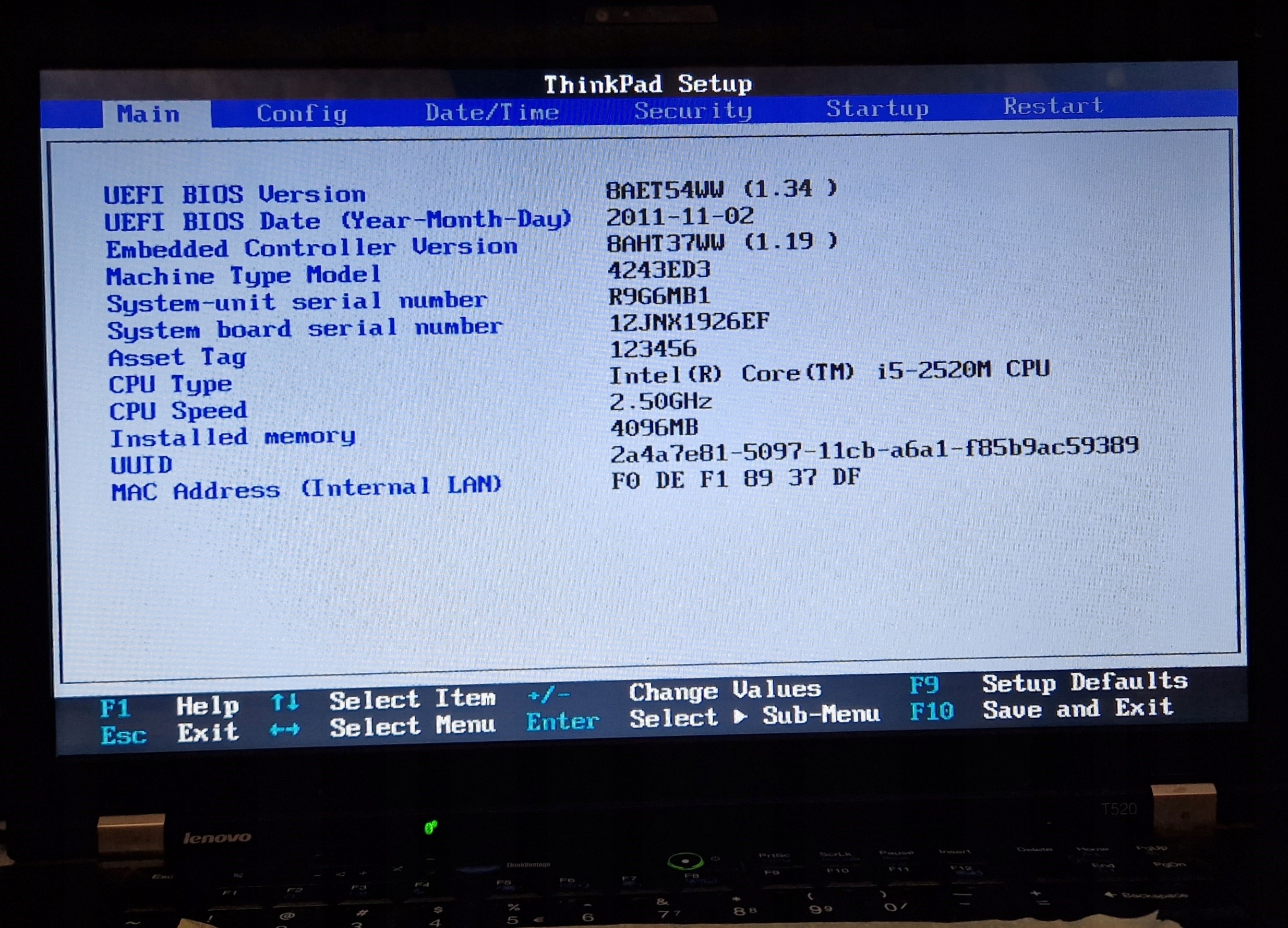This screenshot has height=928, width=1288.
Task: Click the UUID value string
Action: coord(874,449)
